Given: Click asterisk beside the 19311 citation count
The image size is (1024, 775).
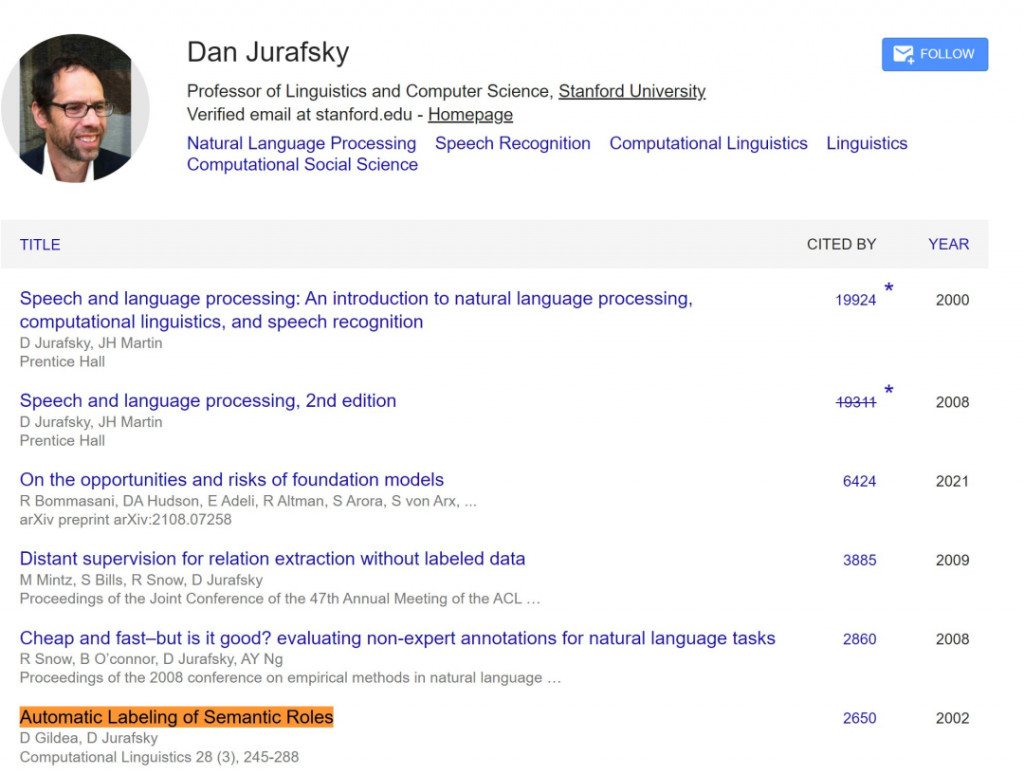Looking at the screenshot, I should point(888,390).
